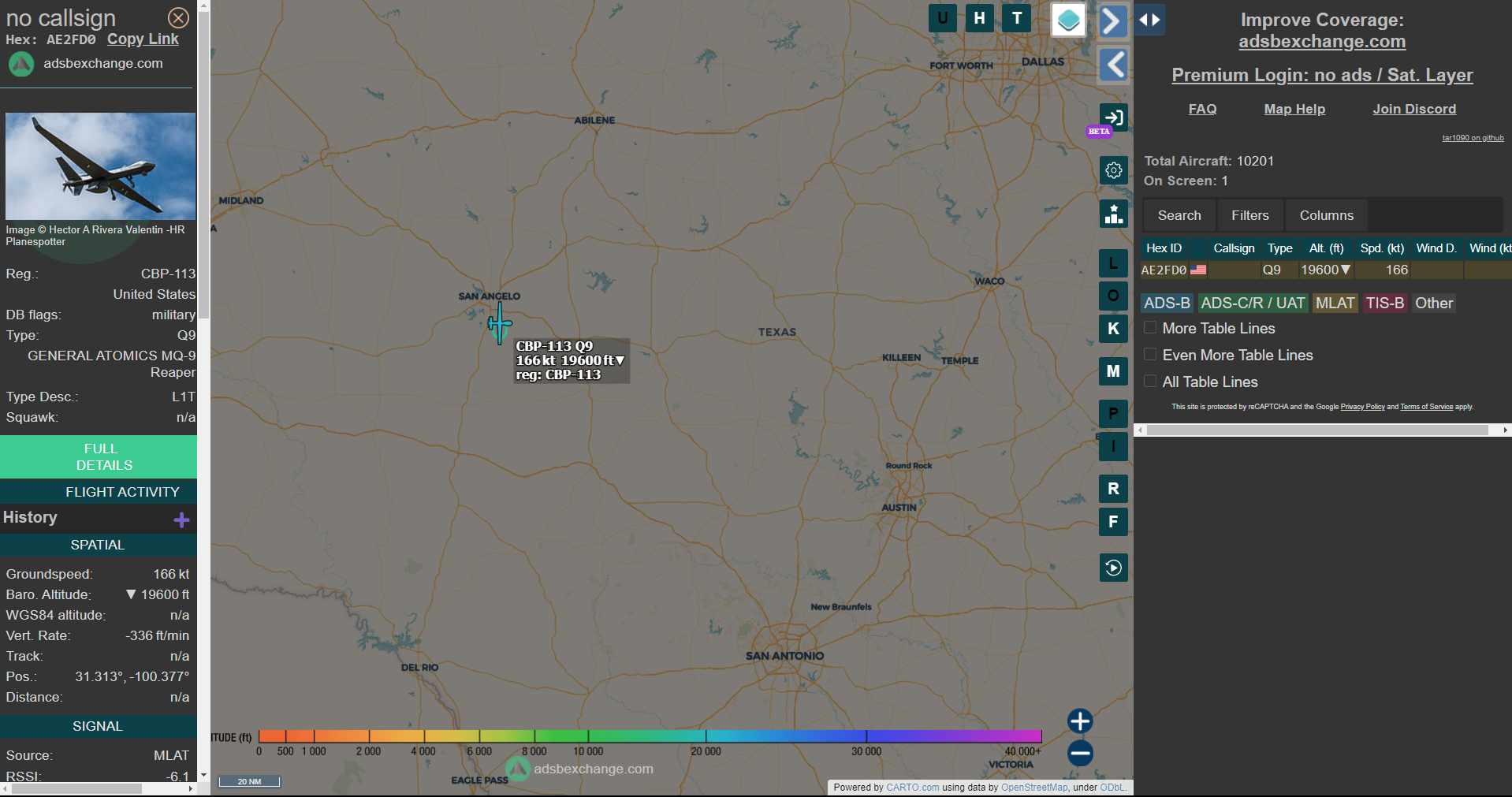Sort table by Hex ID column
Image resolution: width=1512 pixels, height=797 pixels.
pos(1164,248)
